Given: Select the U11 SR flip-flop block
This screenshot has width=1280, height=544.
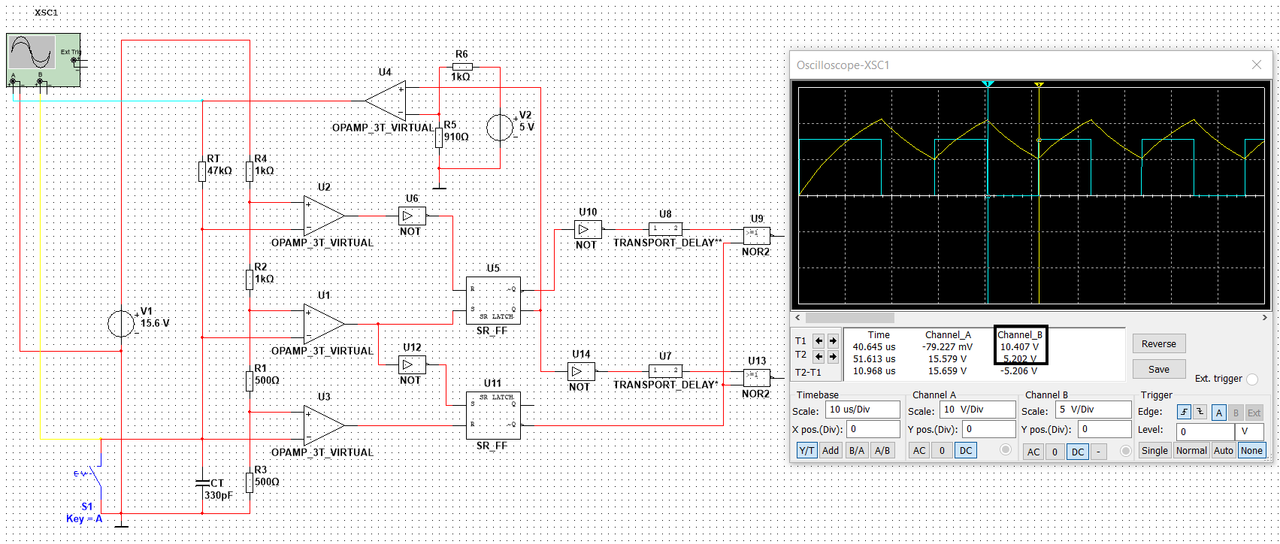Looking at the screenshot, I should (x=493, y=414).
